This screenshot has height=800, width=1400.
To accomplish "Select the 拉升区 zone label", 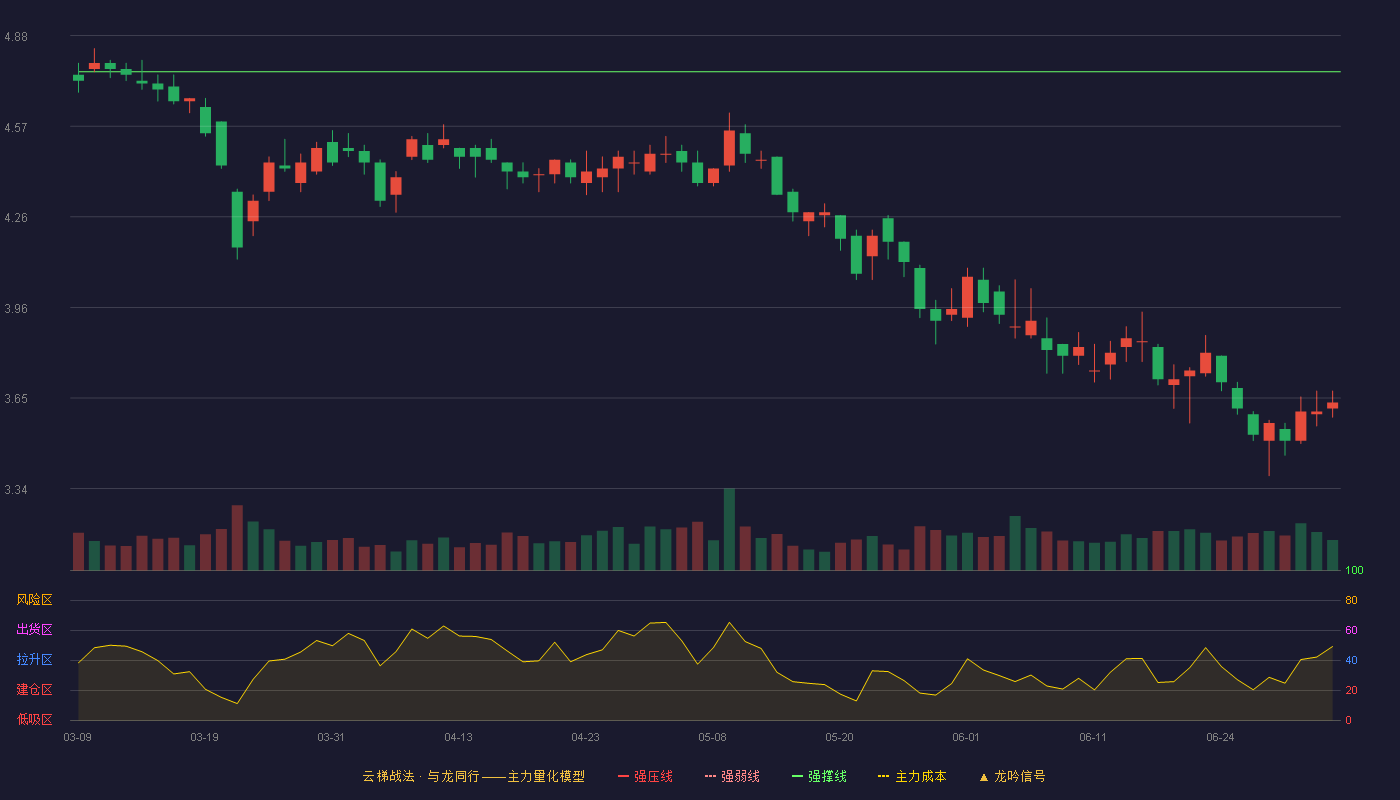I will (x=34, y=660).
